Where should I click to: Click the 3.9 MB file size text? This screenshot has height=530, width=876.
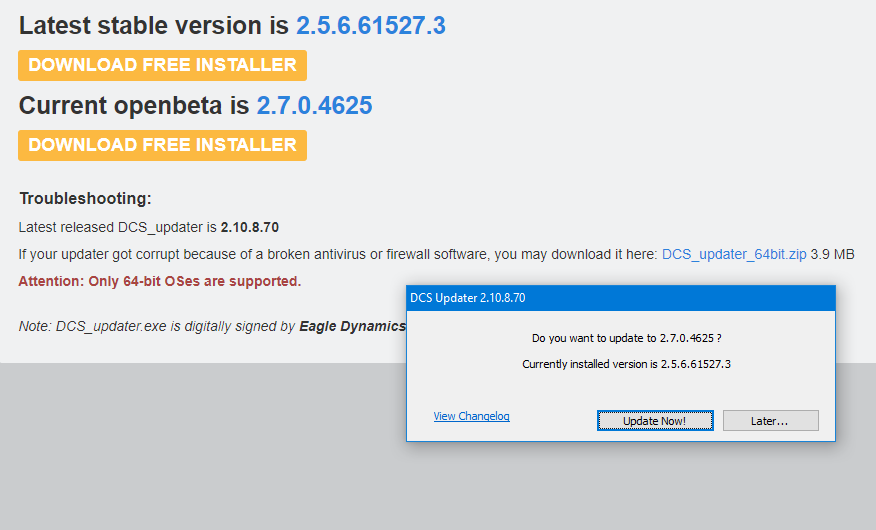click(832, 254)
